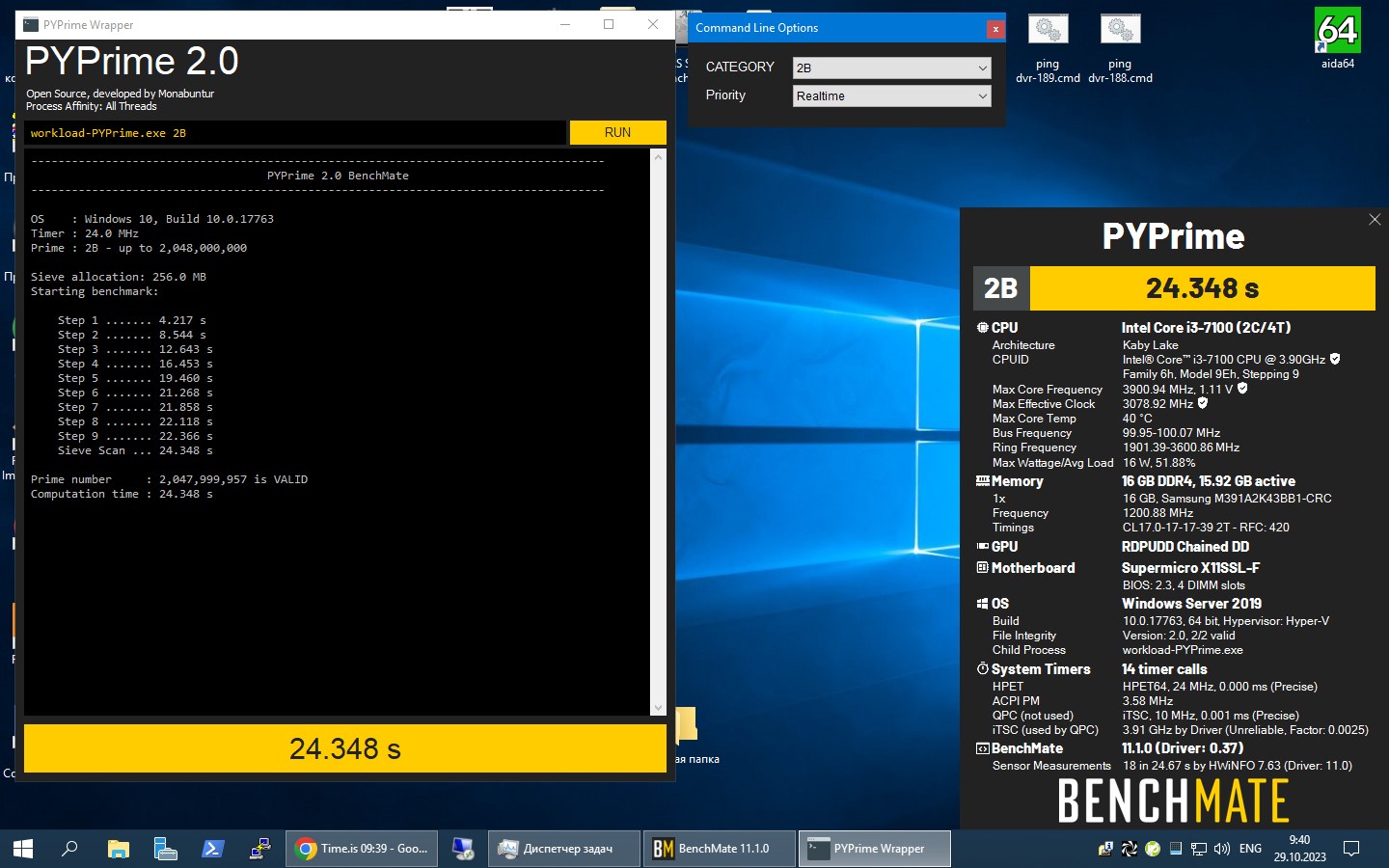Click the Computation time : 24.348 s line
This screenshot has height=868, width=1389.
[x=122, y=494]
